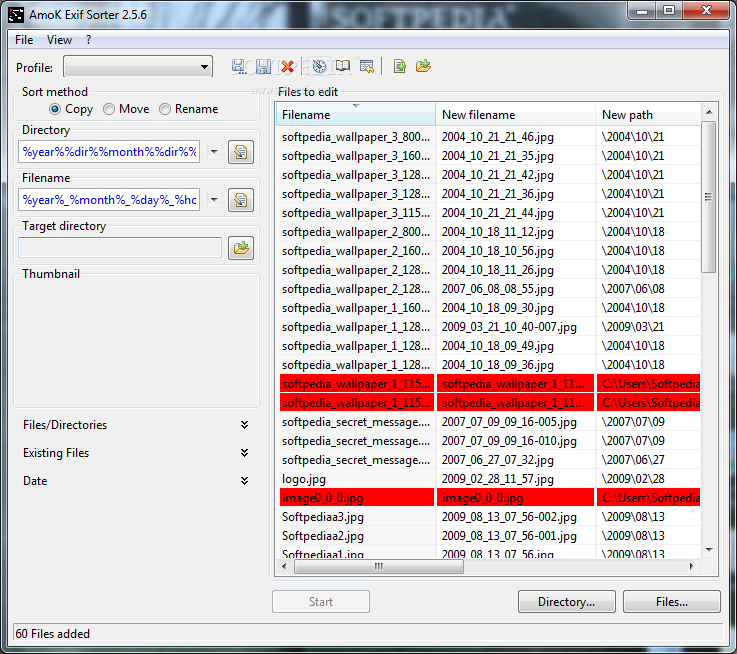Click the scroll left arrow of file list
This screenshot has height=654, width=737.
pos(284,567)
